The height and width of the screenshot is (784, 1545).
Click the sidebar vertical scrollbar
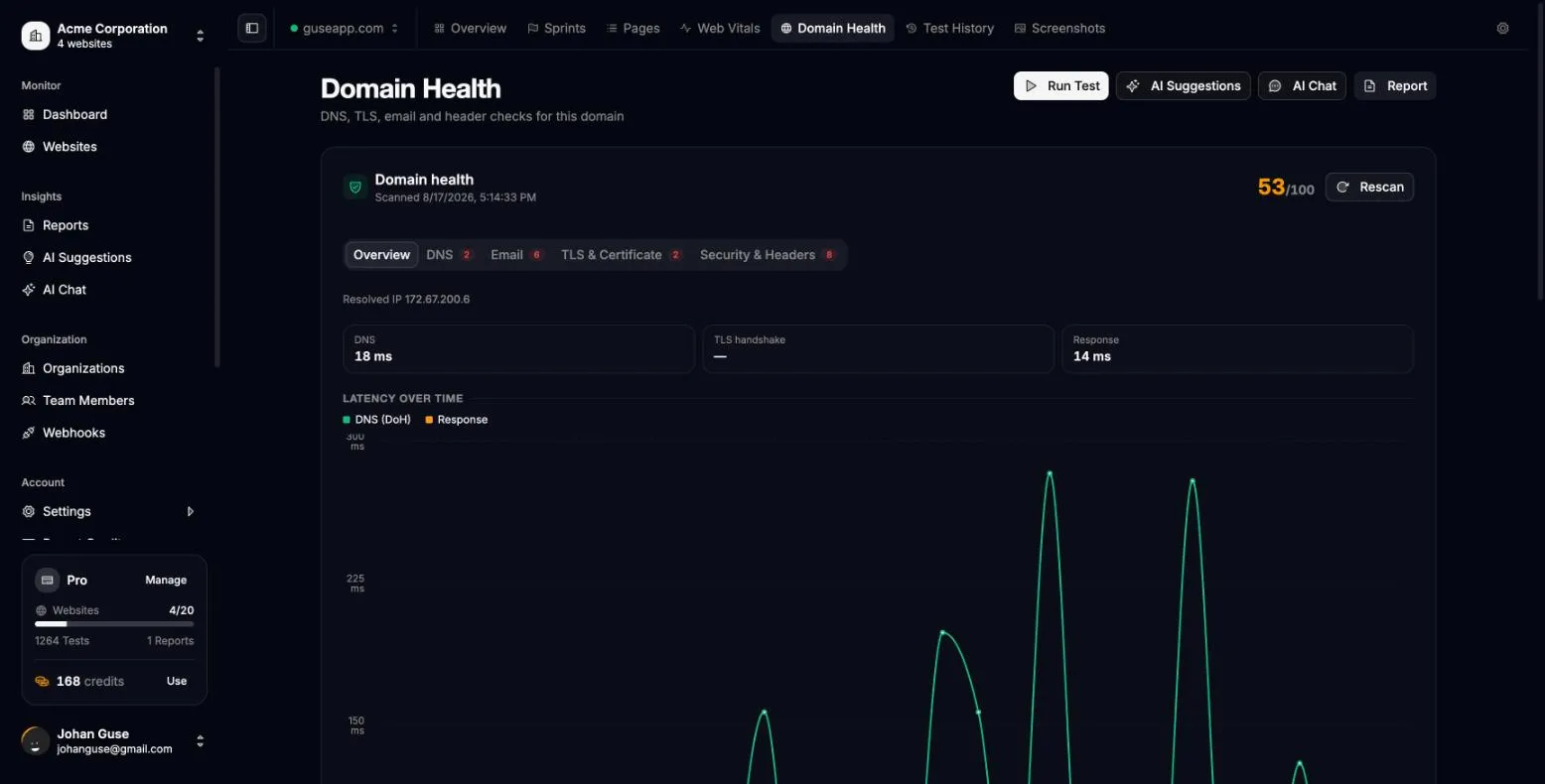pos(217,217)
